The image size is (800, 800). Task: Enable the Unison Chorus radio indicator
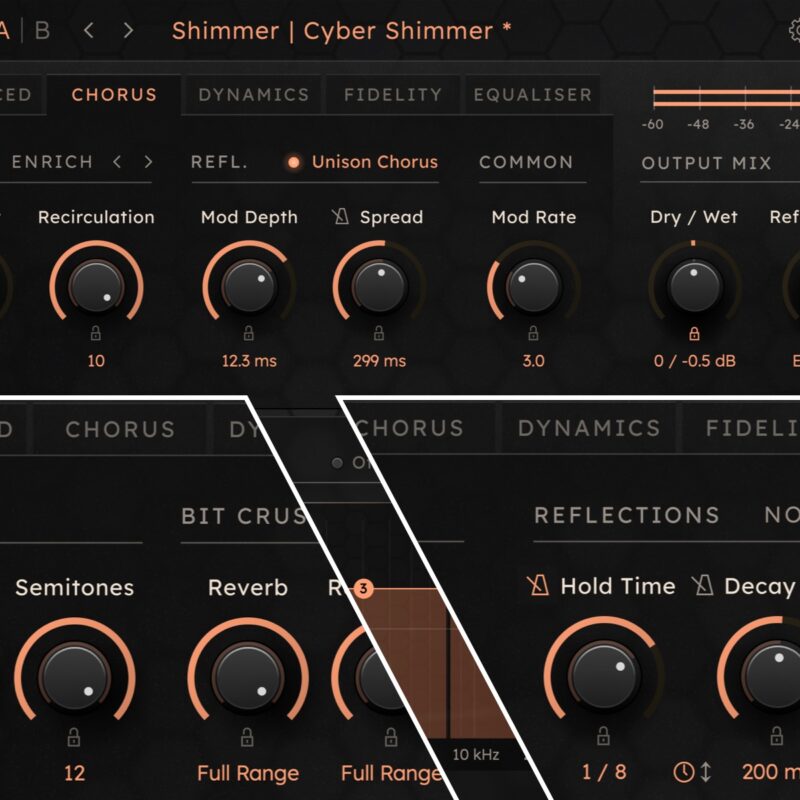tap(293, 162)
